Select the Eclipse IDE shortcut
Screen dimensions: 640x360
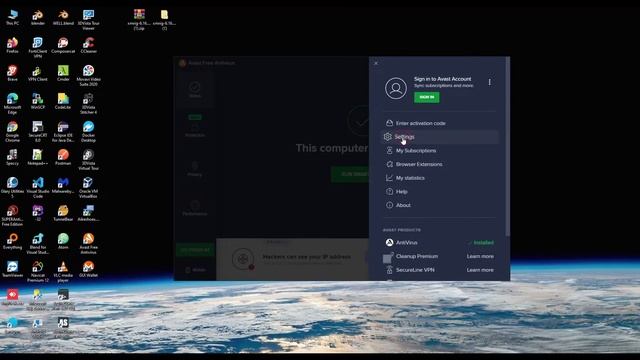[63, 131]
